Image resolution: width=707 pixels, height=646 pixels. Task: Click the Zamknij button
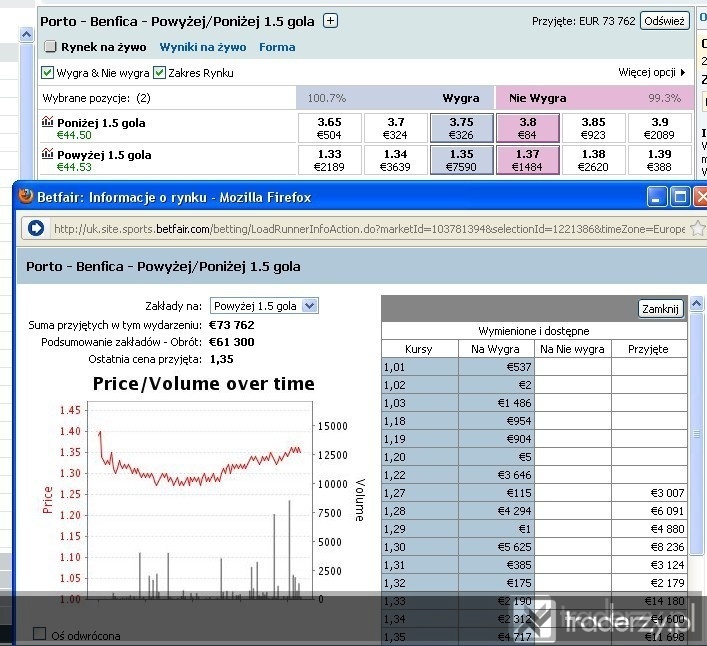pos(660,309)
